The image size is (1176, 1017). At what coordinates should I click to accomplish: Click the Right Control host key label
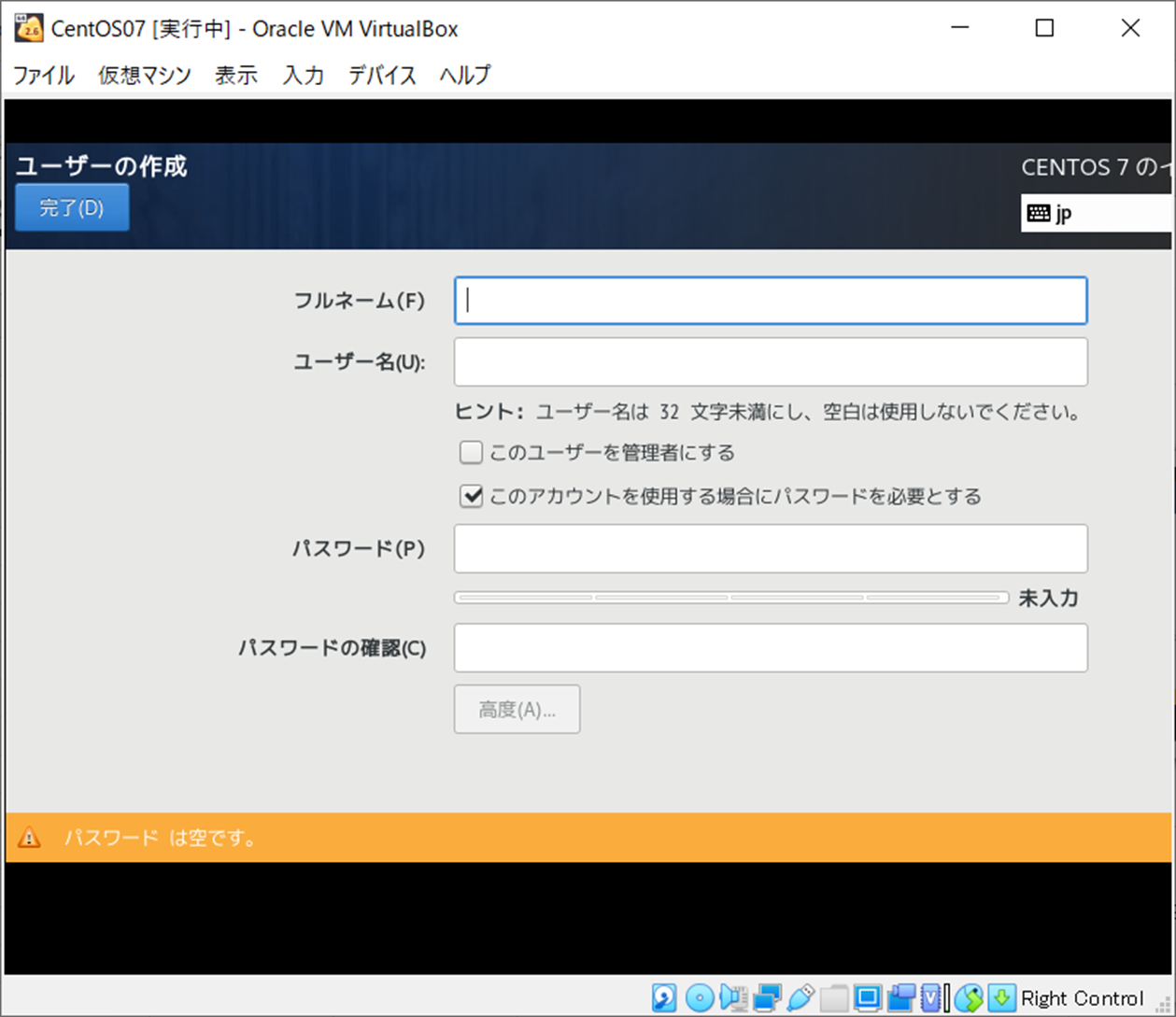click(x=1082, y=998)
